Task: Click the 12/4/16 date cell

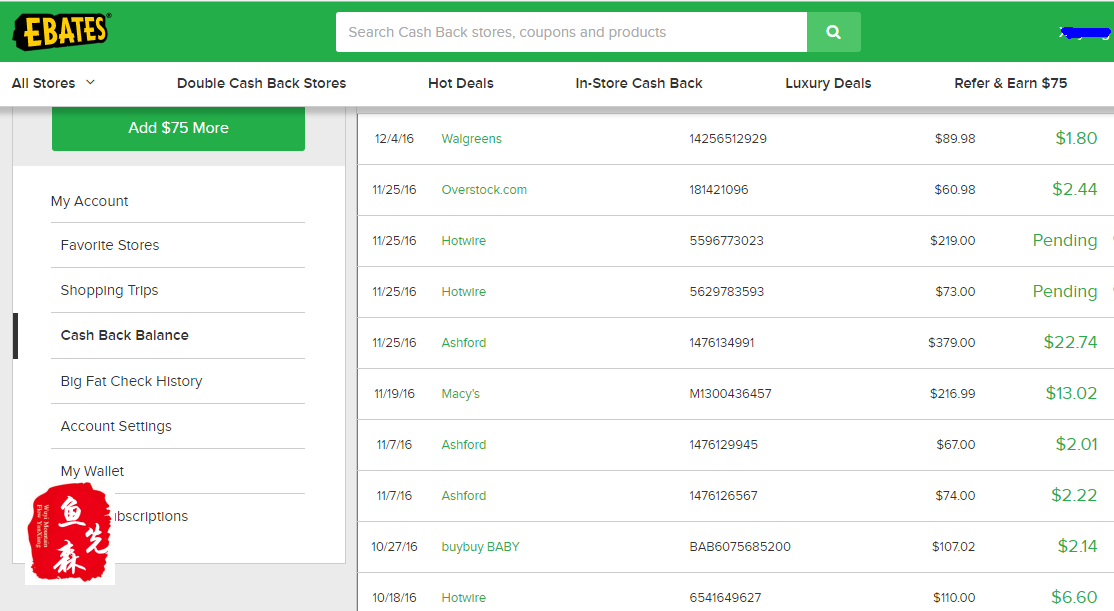Action: [x=394, y=139]
